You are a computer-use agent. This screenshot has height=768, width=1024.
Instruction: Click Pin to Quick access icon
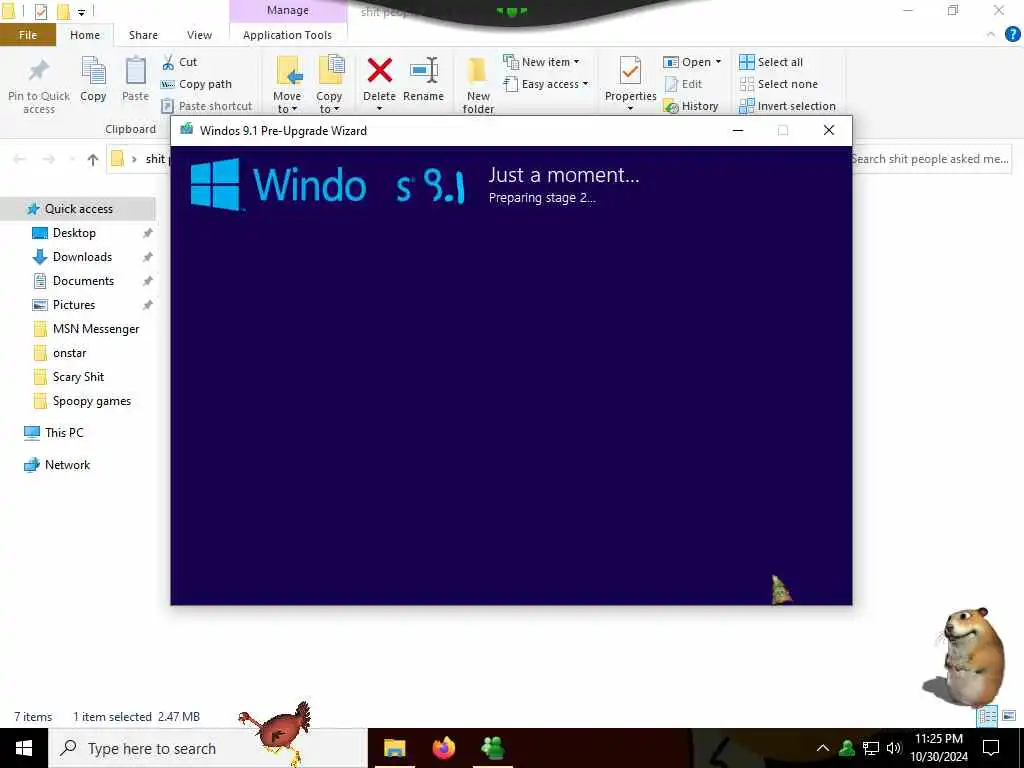coord(39,71)
